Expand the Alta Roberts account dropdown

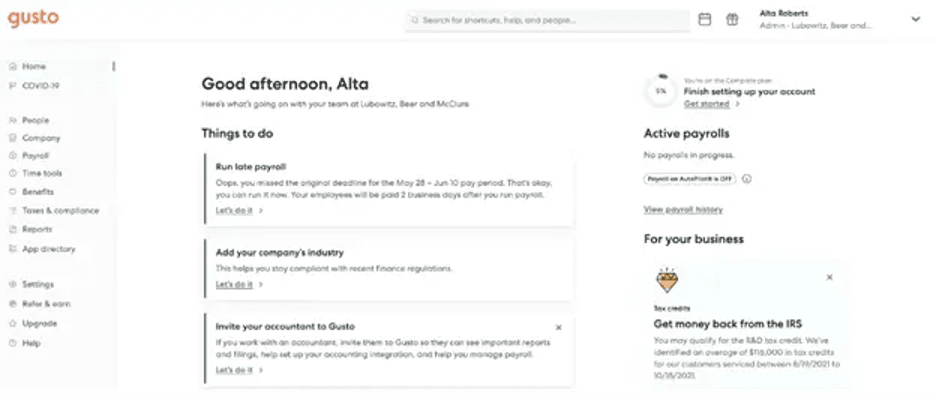click(915, 19)
